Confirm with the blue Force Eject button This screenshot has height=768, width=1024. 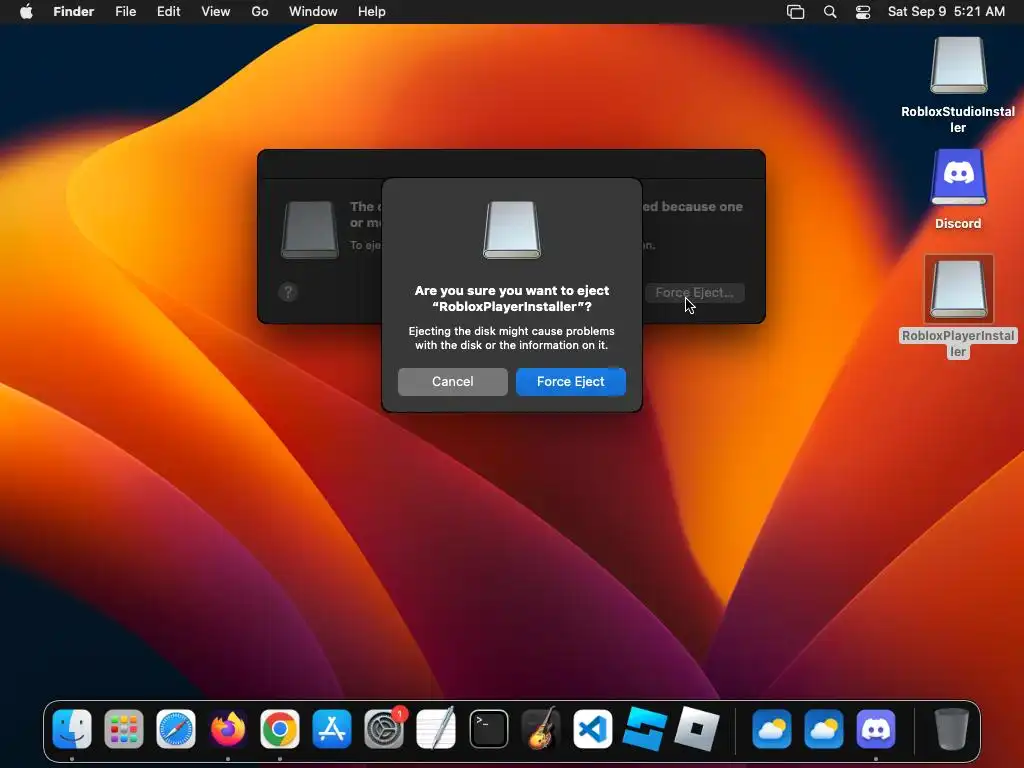point(571,381)
